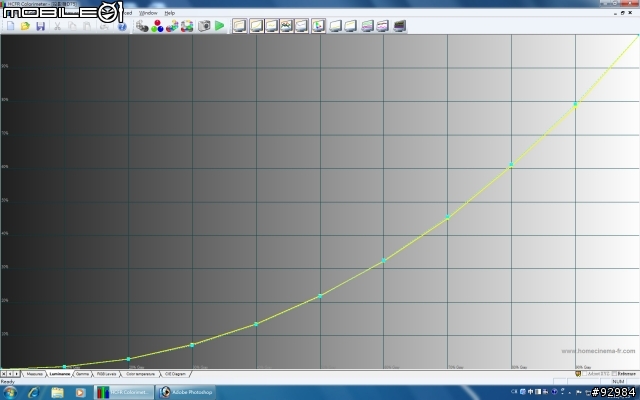Select the Luminance tab

point(60,374)
